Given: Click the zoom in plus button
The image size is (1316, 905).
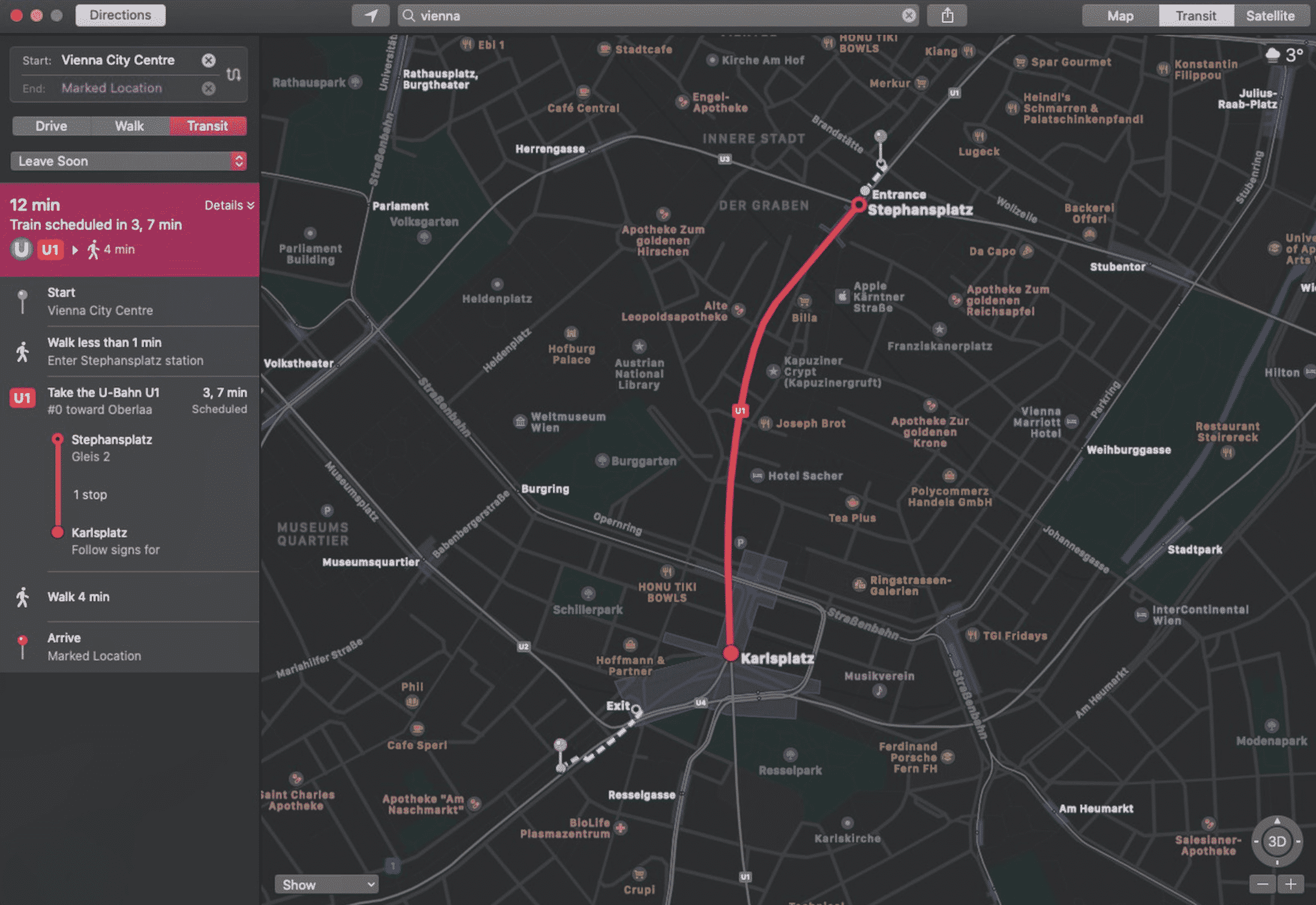Looking at the screenshot, I should tap(1291, 884).
